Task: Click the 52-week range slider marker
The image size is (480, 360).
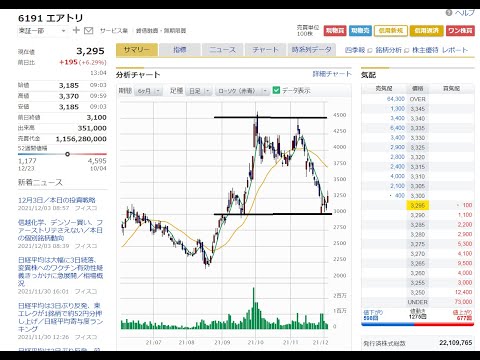Action: pos(67,154)
